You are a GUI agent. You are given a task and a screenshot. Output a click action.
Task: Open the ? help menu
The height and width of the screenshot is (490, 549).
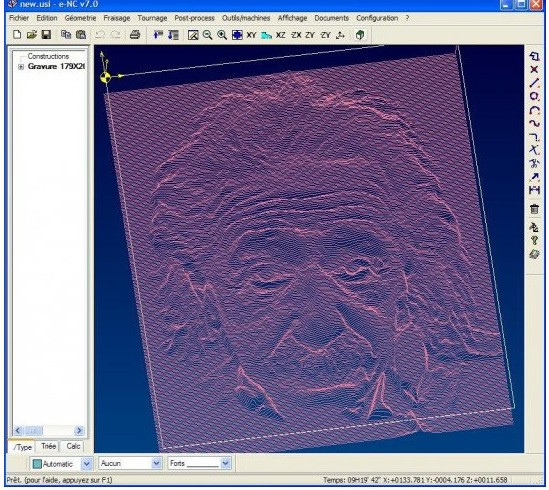[407, 18]
